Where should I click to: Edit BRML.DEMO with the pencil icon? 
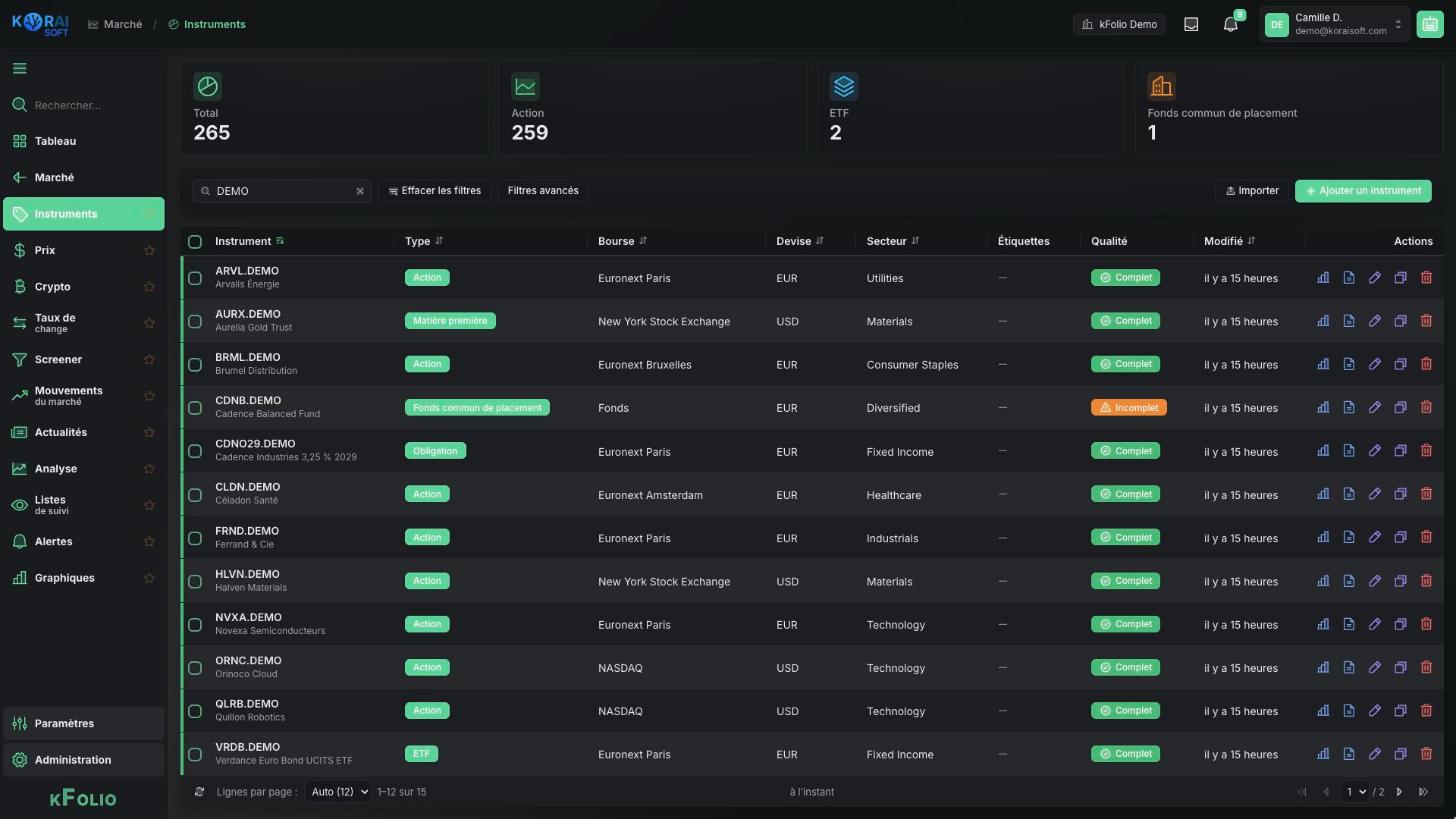1374,364
